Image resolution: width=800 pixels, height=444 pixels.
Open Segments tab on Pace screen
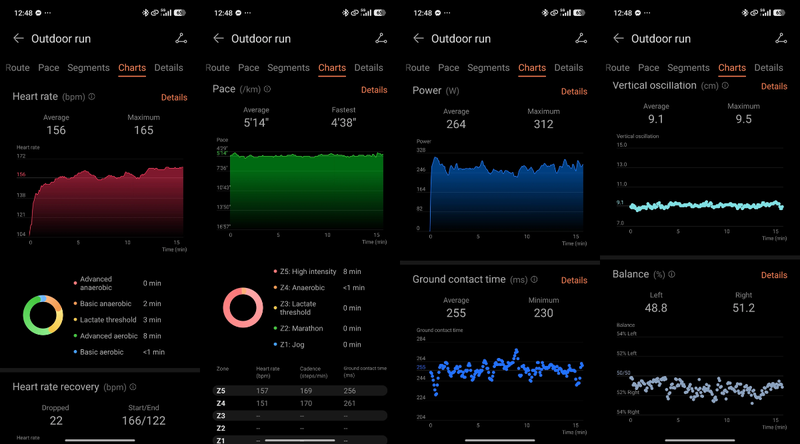288,68
